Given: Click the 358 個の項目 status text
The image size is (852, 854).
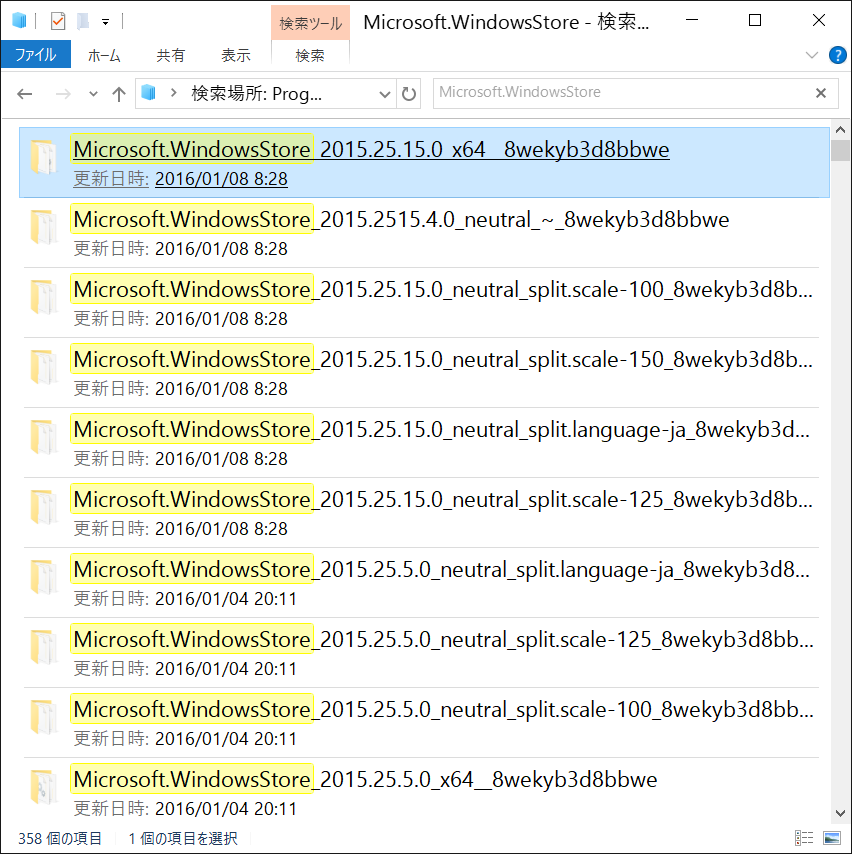Looking at the screenshot, I should tap(60, 838).
